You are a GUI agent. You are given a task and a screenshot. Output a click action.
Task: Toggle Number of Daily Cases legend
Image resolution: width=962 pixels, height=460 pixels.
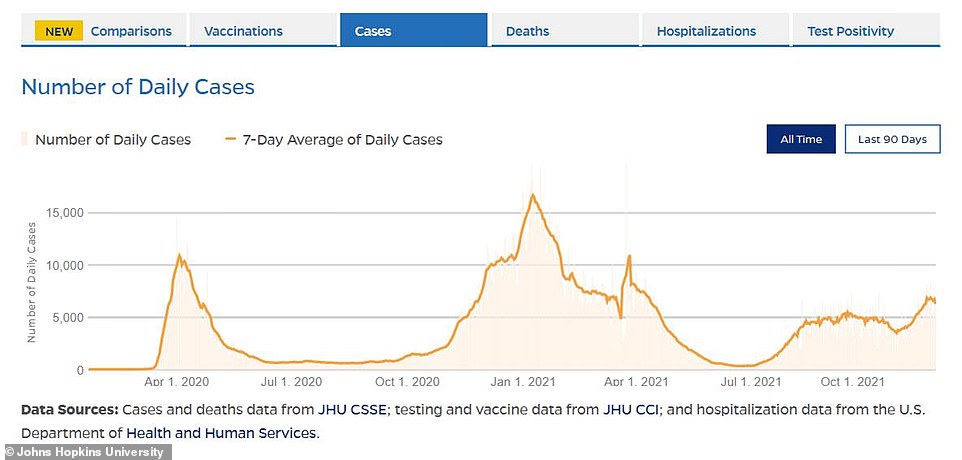point(112,139)
